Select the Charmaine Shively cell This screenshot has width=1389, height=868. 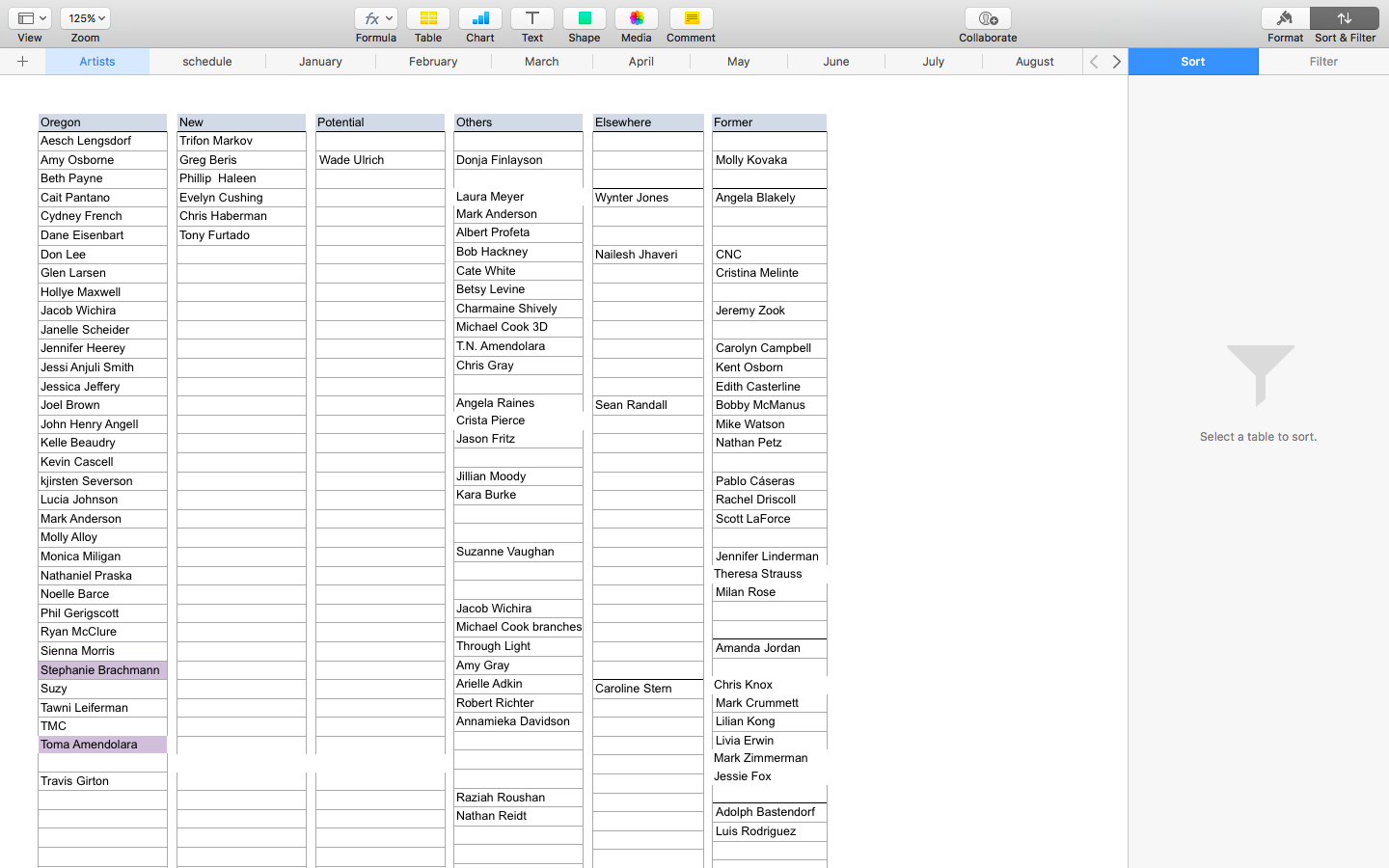tap(518, 309)
